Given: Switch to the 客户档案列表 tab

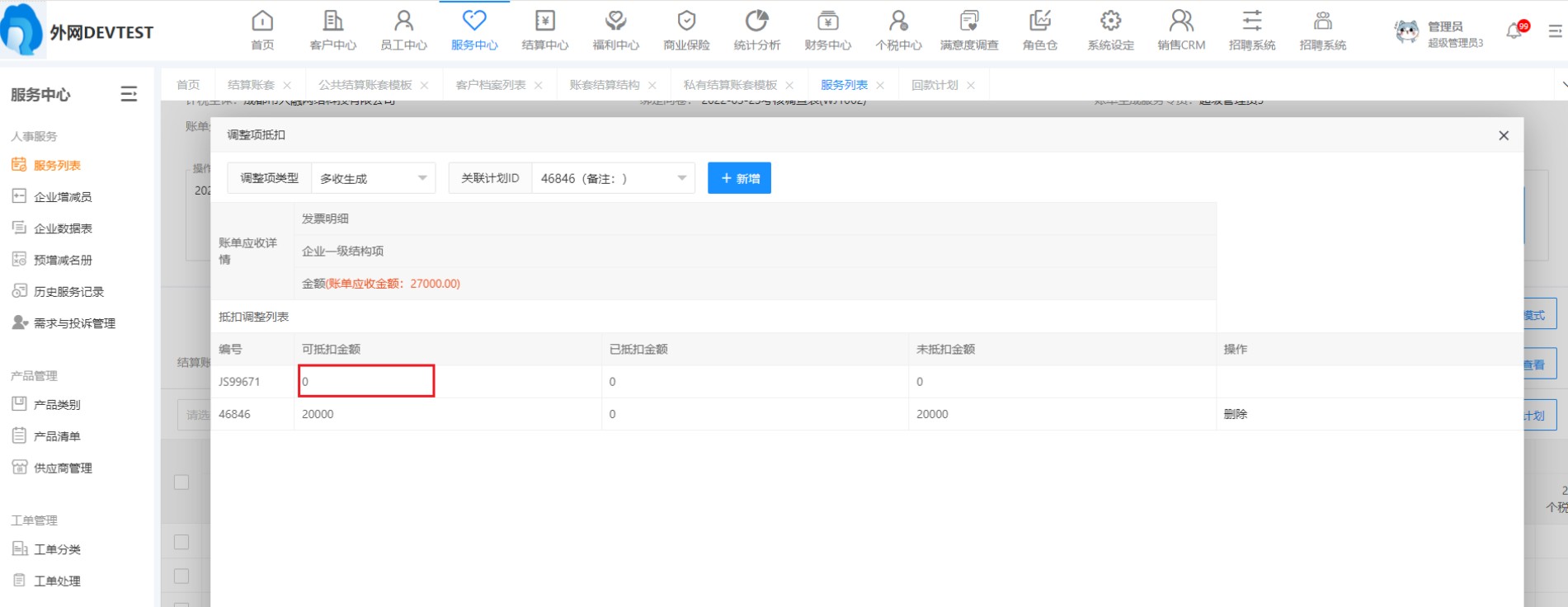Looking at the screenshot, I should click(x=490, y=85).
